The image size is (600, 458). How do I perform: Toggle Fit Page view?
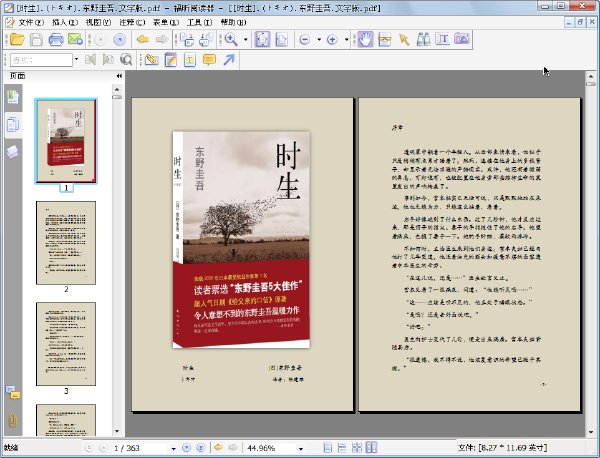click(262, 39)
